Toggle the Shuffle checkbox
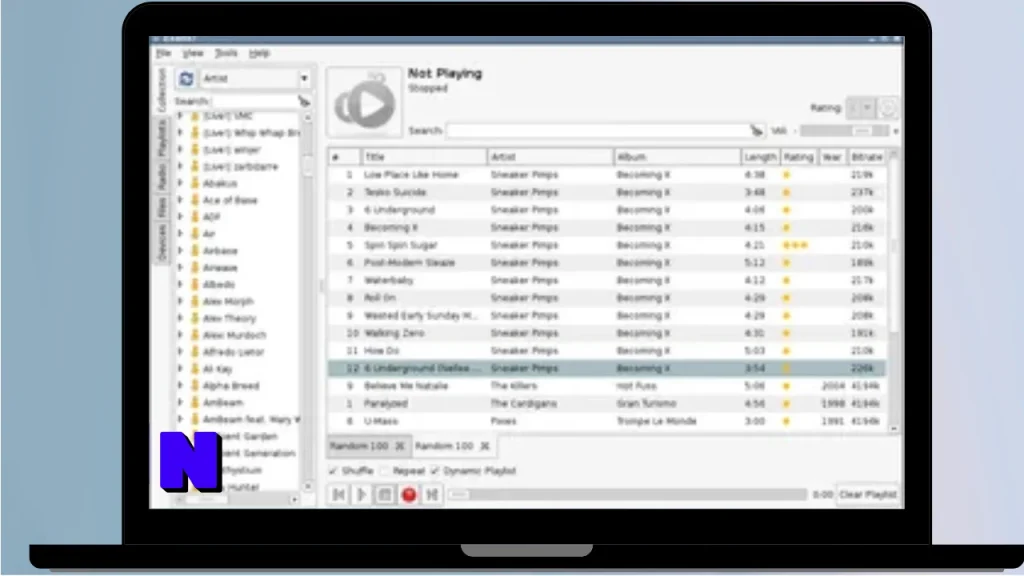Viewport: 1024px width, 576px height. (x=333, y=471)
